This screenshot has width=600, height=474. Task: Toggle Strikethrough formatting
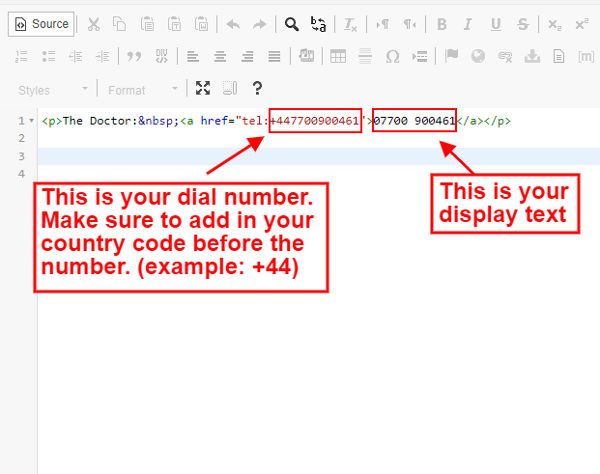tap(523, 24)
